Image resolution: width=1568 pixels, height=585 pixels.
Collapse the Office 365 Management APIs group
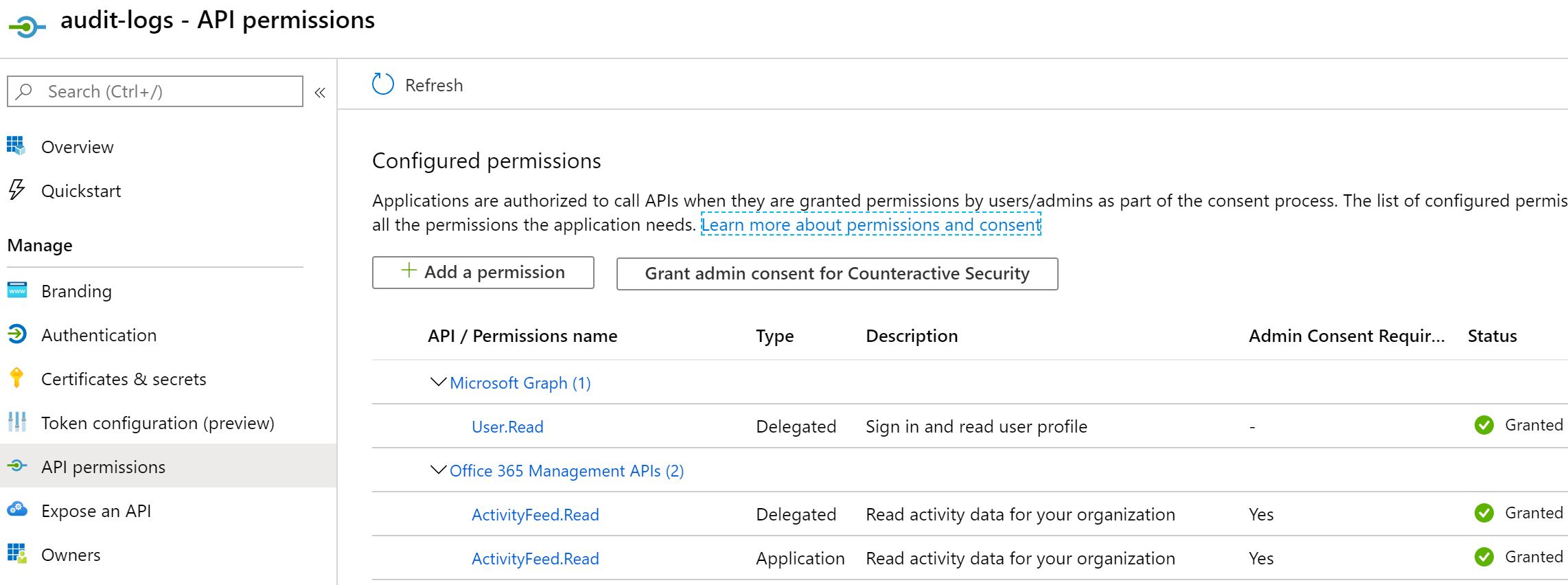(x=437, y=470)
